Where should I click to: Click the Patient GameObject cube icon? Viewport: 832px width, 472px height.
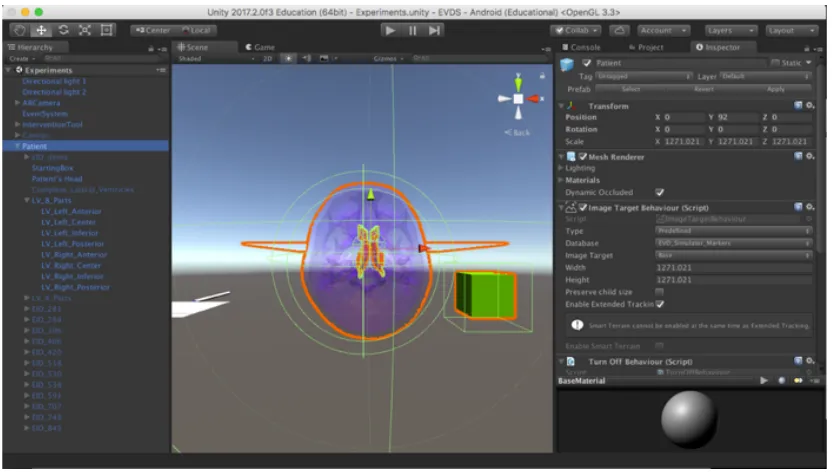point(567,65)
